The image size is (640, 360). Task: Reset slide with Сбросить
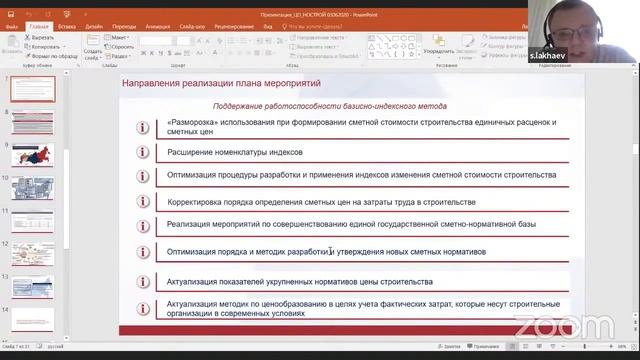pos(120,47)
